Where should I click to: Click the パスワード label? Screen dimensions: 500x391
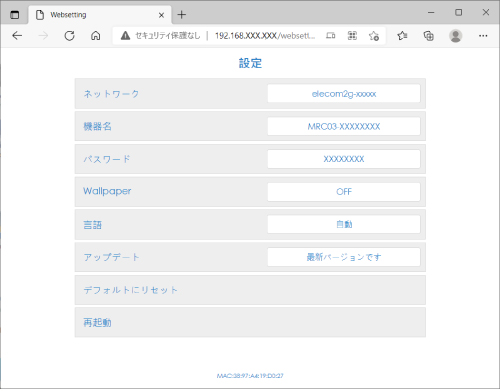(x=107, y=159)
